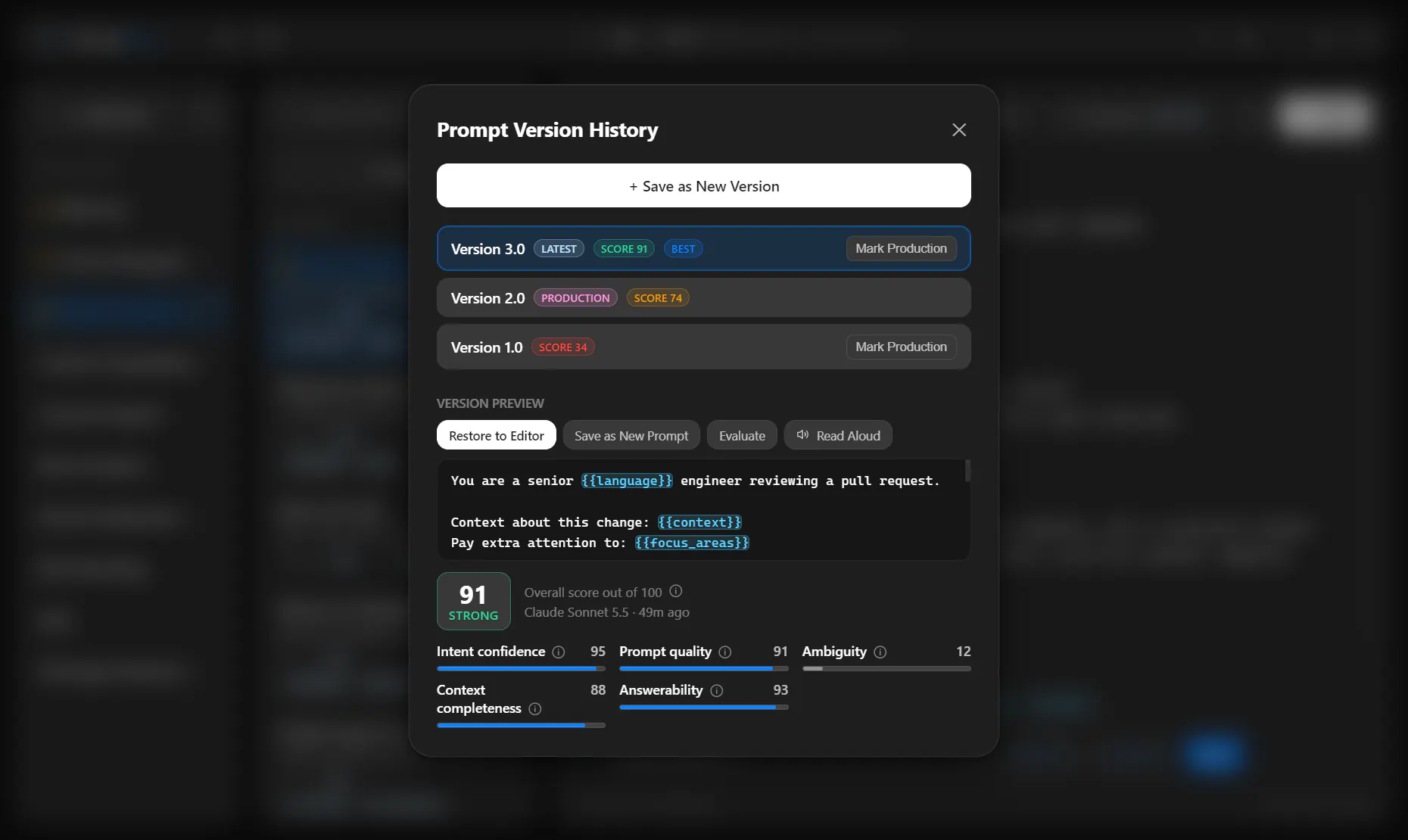1408x840 pixels.
Task: Click the {{focus_areas}} variable in preview
Action: (x=692, y=543)
